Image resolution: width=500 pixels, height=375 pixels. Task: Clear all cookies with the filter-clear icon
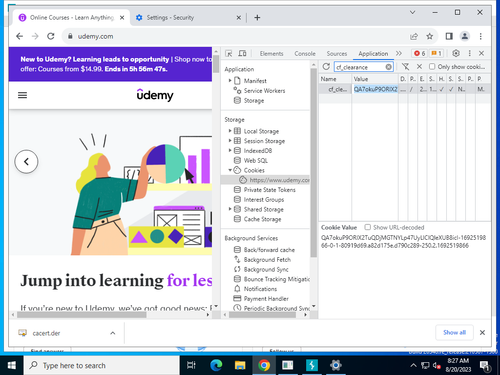pos(405,67)
